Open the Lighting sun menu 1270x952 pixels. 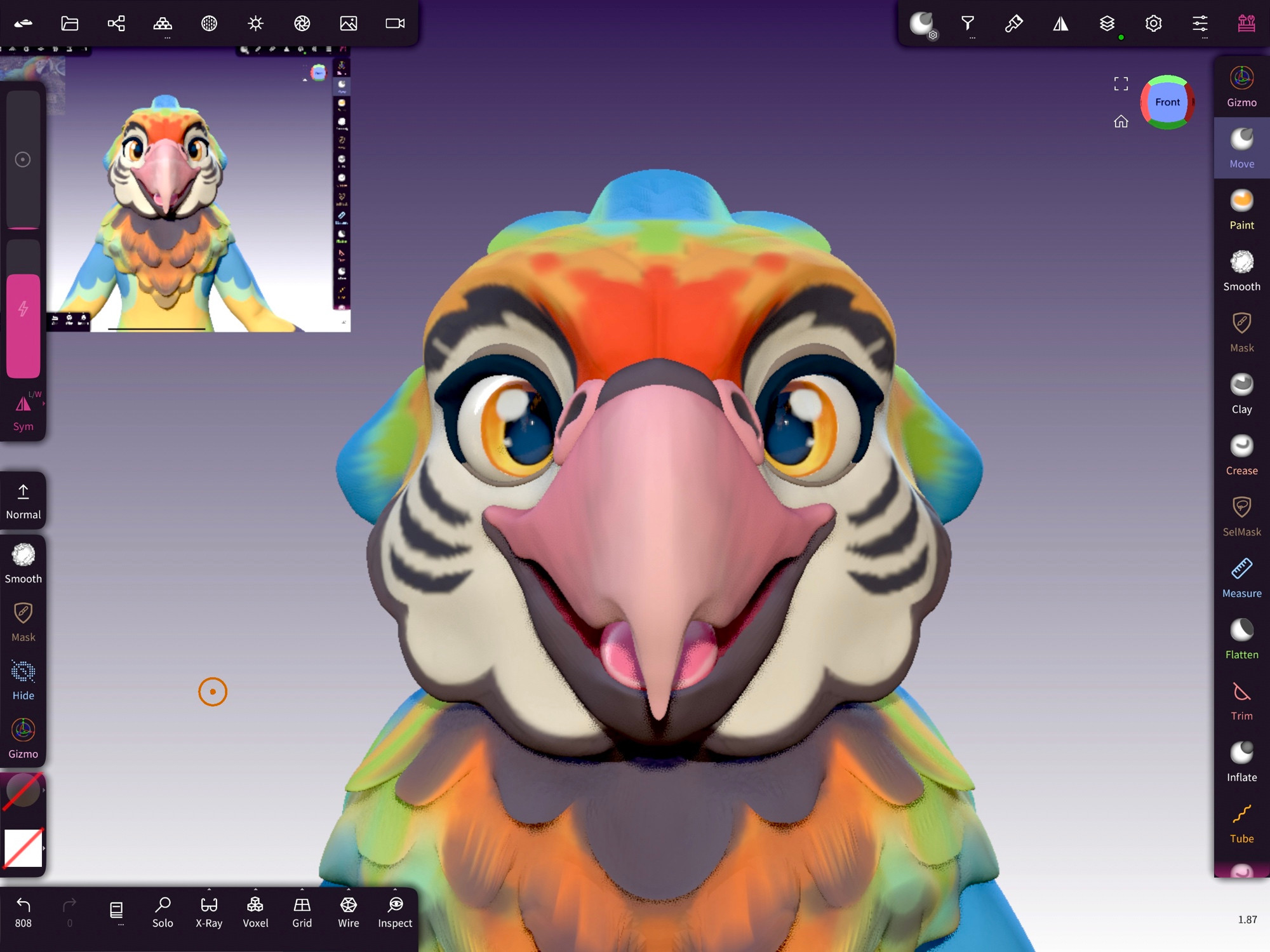pos(255,23)
